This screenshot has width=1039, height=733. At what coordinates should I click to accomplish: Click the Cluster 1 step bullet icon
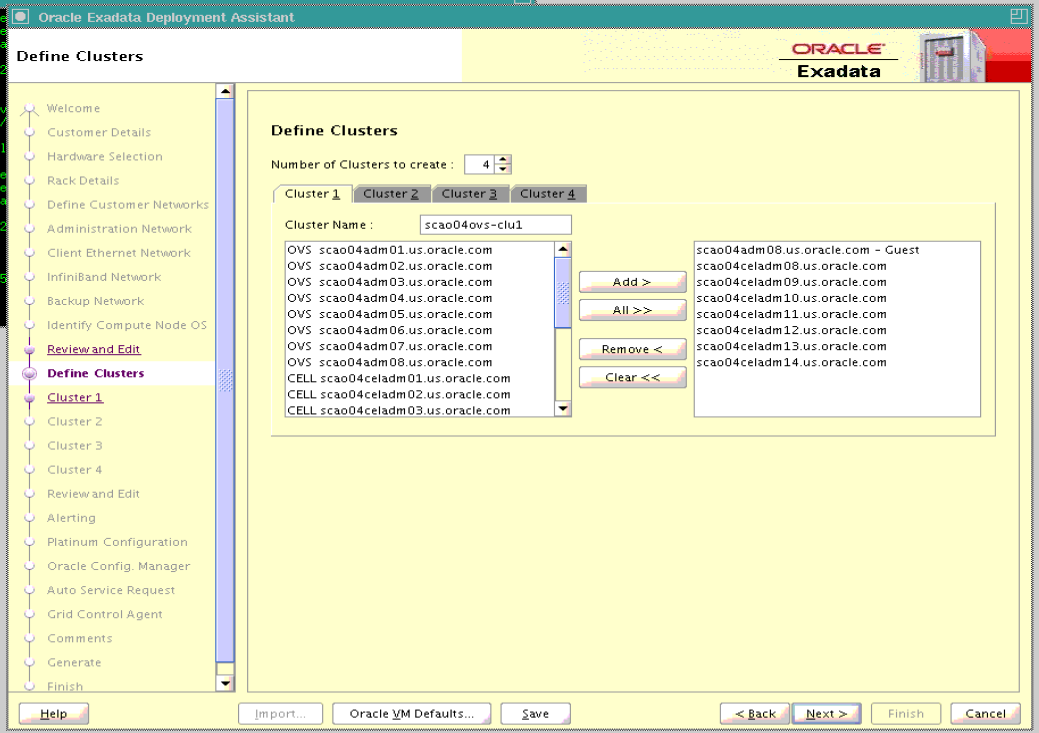tap(29, 397)
